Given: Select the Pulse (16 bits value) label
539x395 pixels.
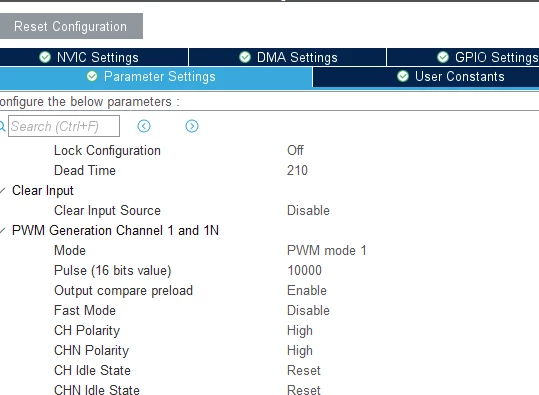Looking at the screenshot, I should pyautogui.click(x=113, y=271).
